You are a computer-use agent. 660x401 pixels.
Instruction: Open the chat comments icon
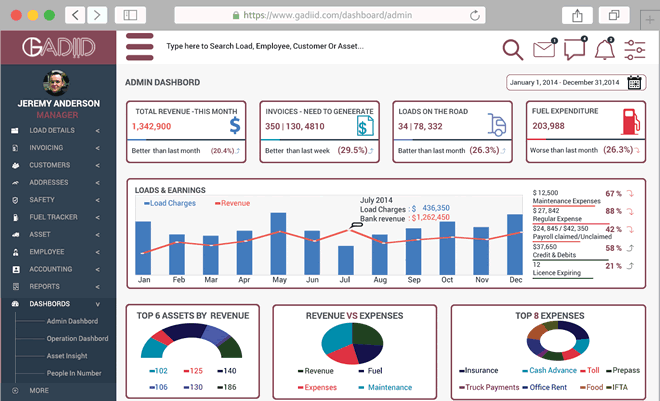575,48
